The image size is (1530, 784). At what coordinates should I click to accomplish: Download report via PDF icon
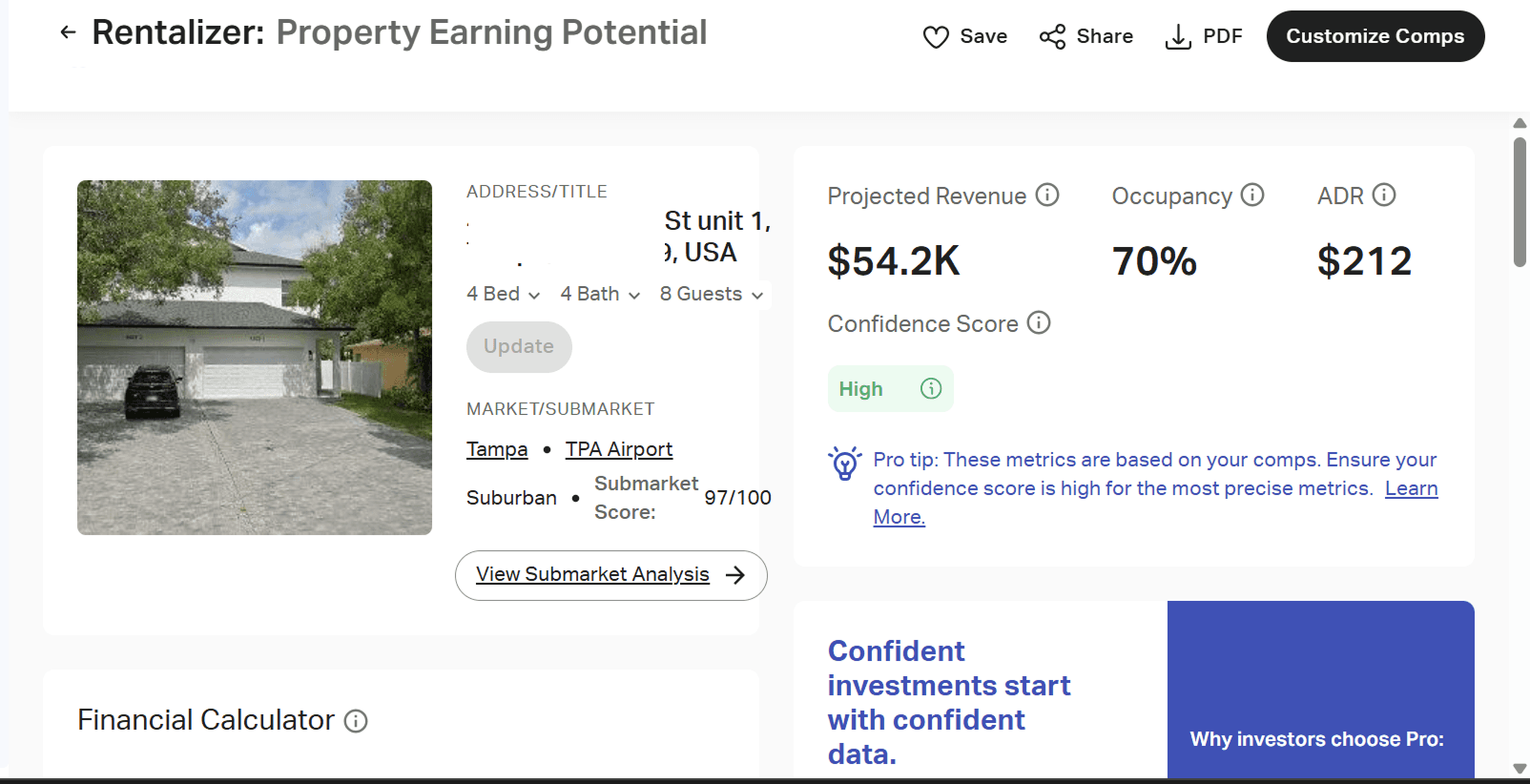pos(1178,37)
